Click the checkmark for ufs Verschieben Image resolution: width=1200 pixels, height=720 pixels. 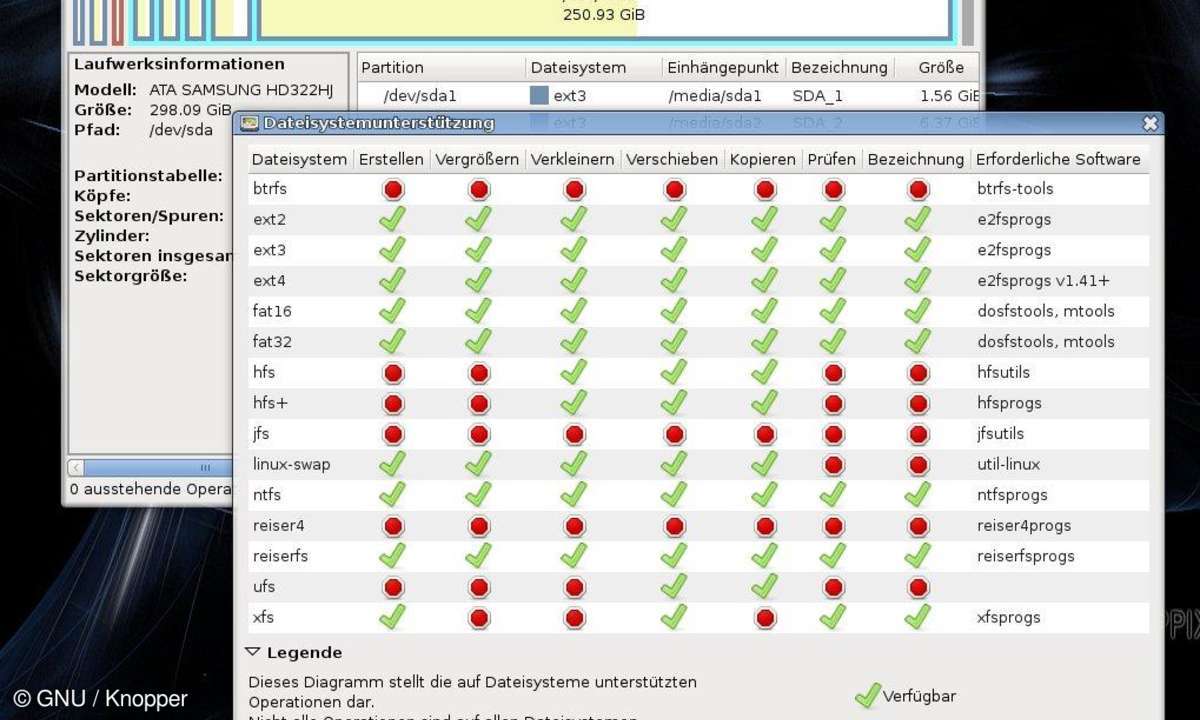tap(675, 586)
